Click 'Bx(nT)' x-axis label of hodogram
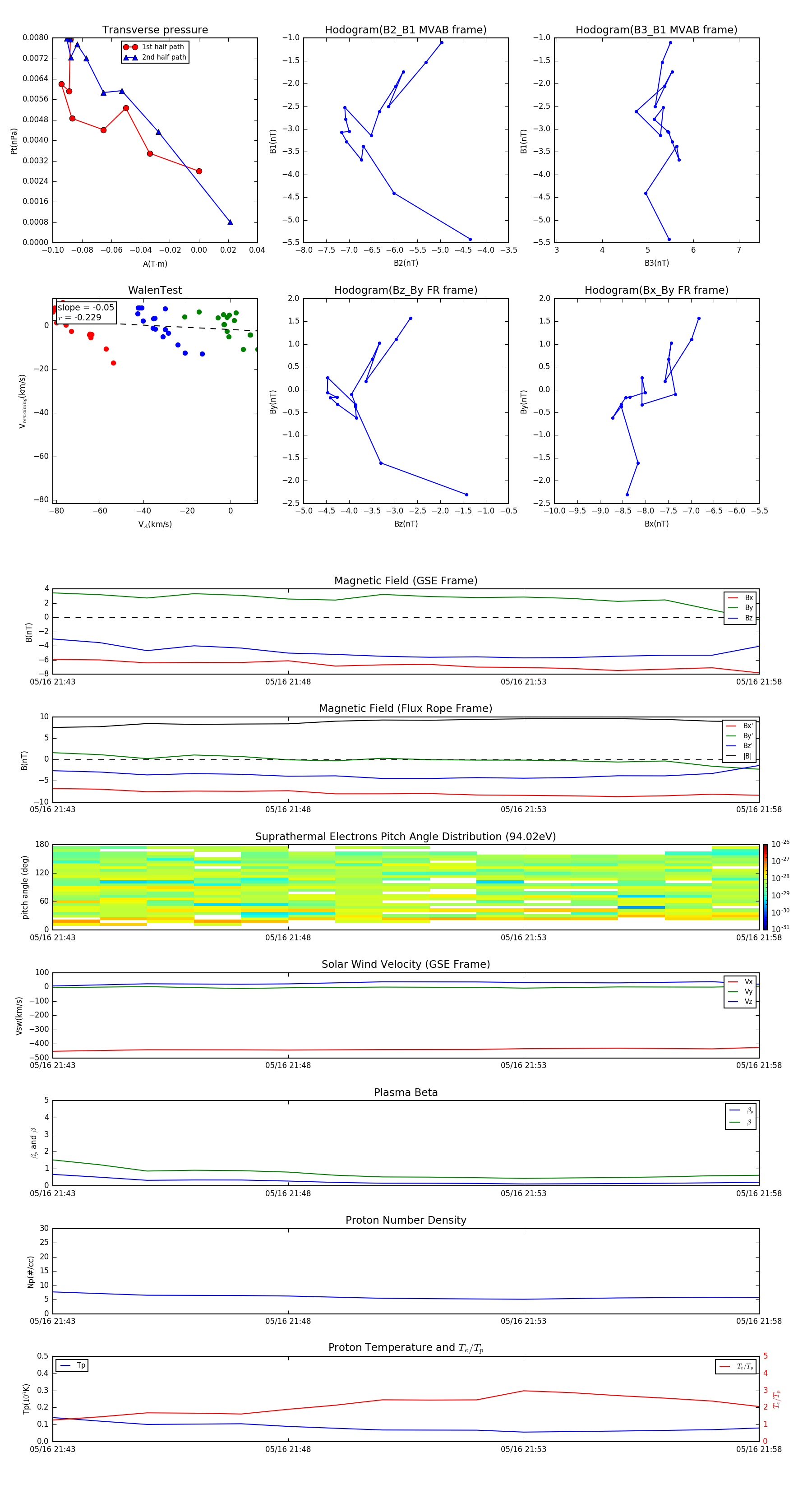 656,524
